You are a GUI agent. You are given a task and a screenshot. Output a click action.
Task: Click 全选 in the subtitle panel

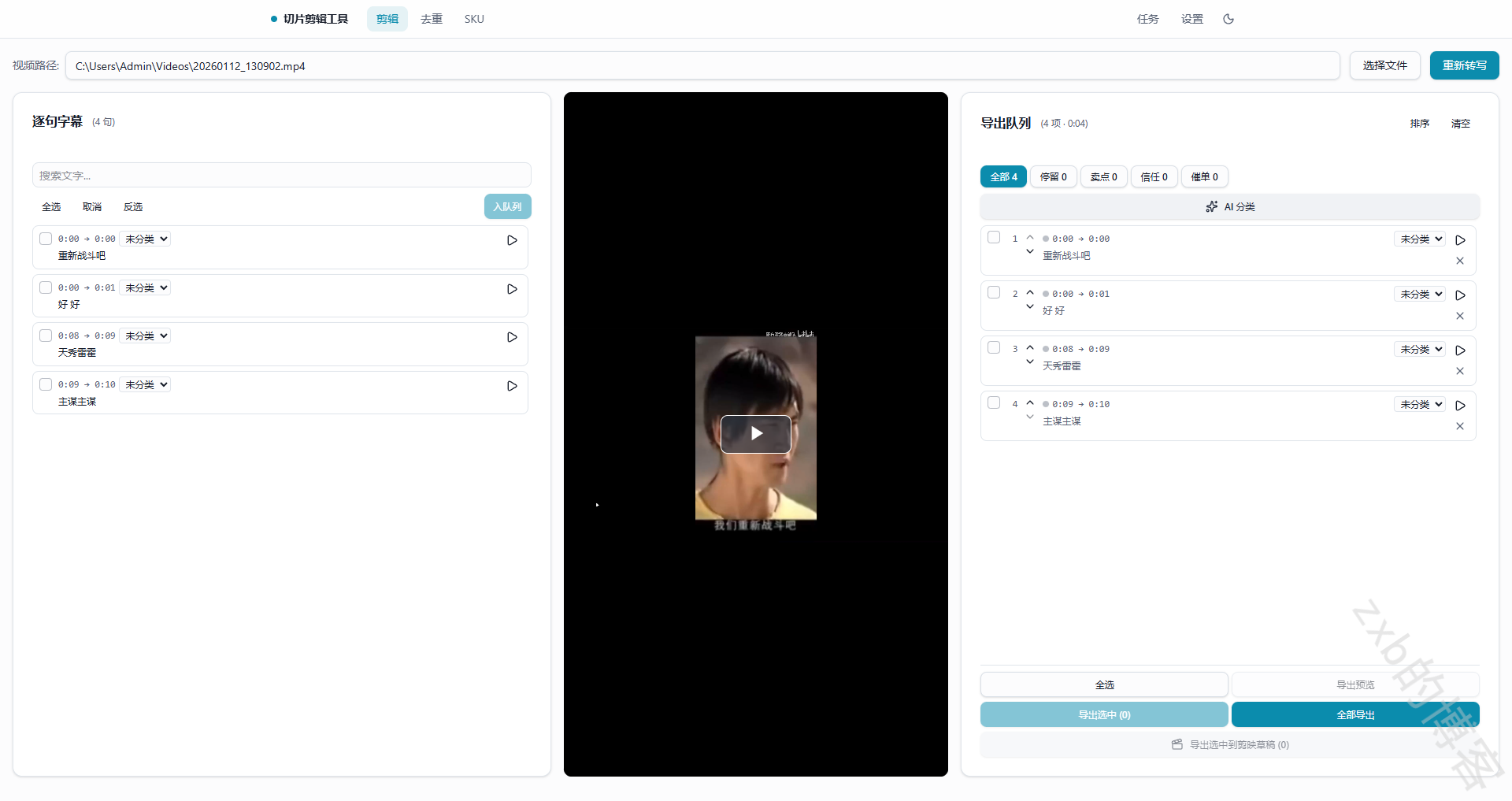pyautogui.click(x=51, y=206)
